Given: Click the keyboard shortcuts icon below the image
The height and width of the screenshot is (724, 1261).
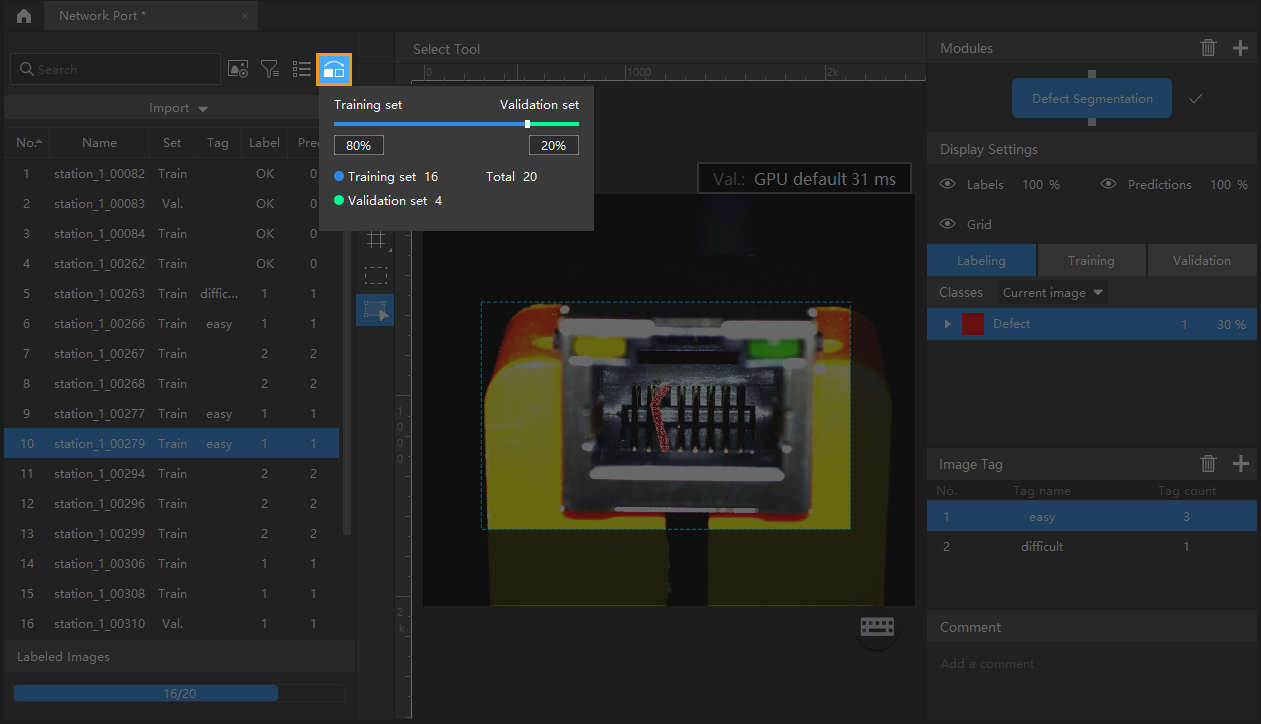Looking at the screenshot, I should (x=877, y=627).
